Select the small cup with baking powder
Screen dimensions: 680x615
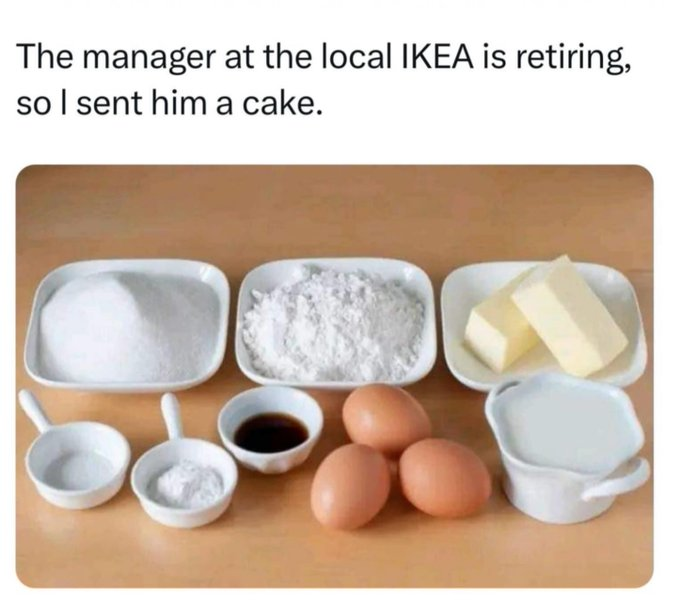tap(185, 482)
